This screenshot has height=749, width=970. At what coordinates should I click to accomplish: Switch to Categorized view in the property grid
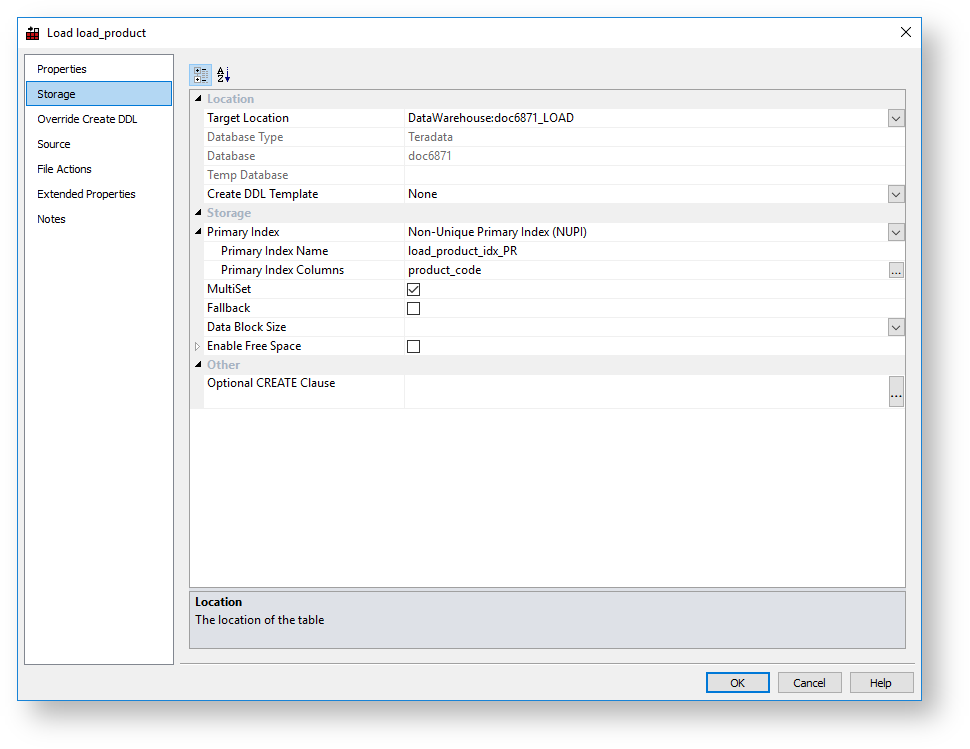coord(200,75)
